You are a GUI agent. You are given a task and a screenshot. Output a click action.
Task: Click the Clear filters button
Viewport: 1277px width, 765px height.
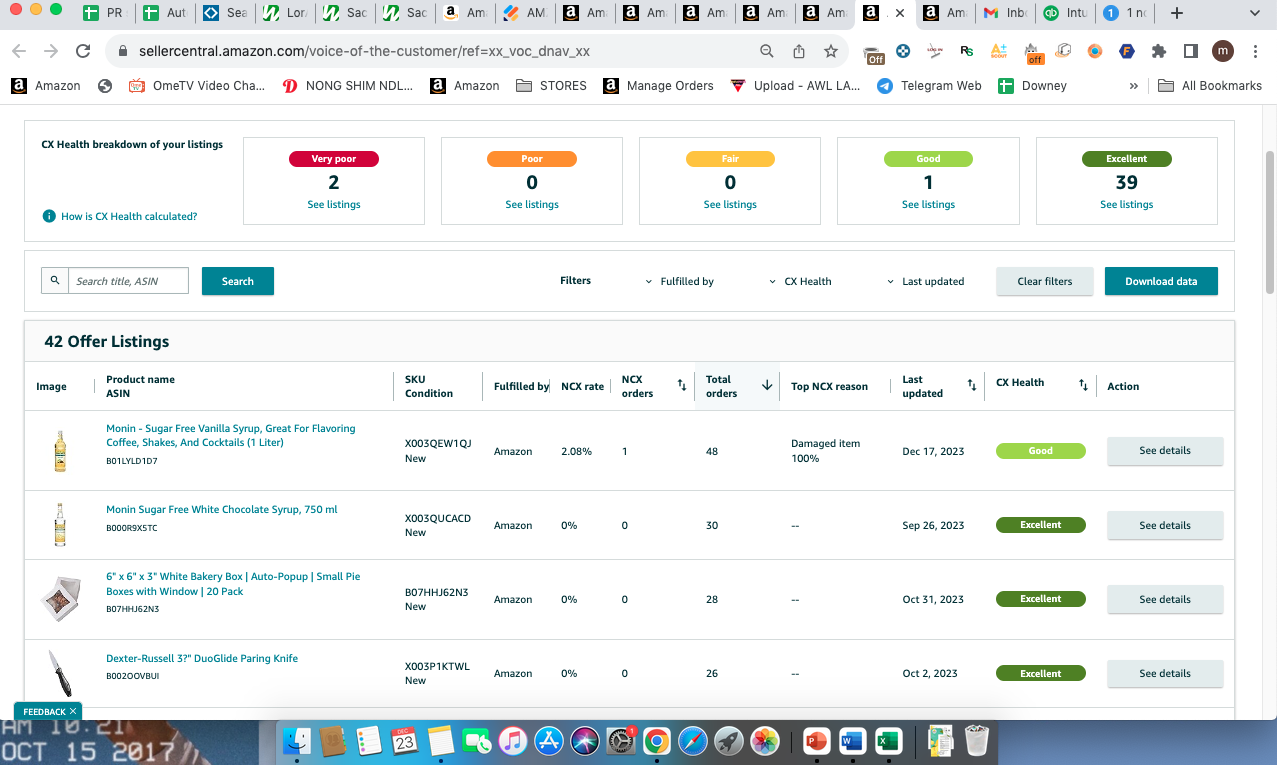tap(1045, 281)
